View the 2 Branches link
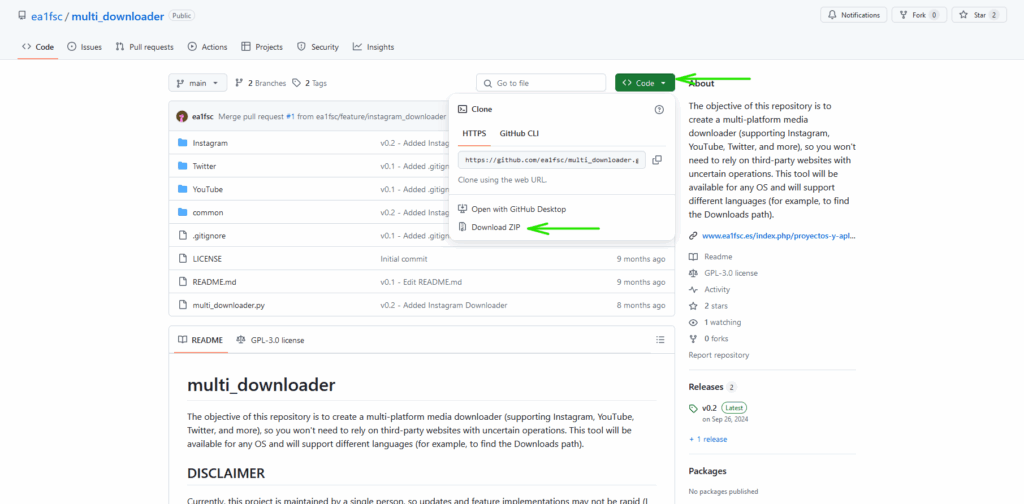The image size is (1024, 504). (x=261, y=83)
